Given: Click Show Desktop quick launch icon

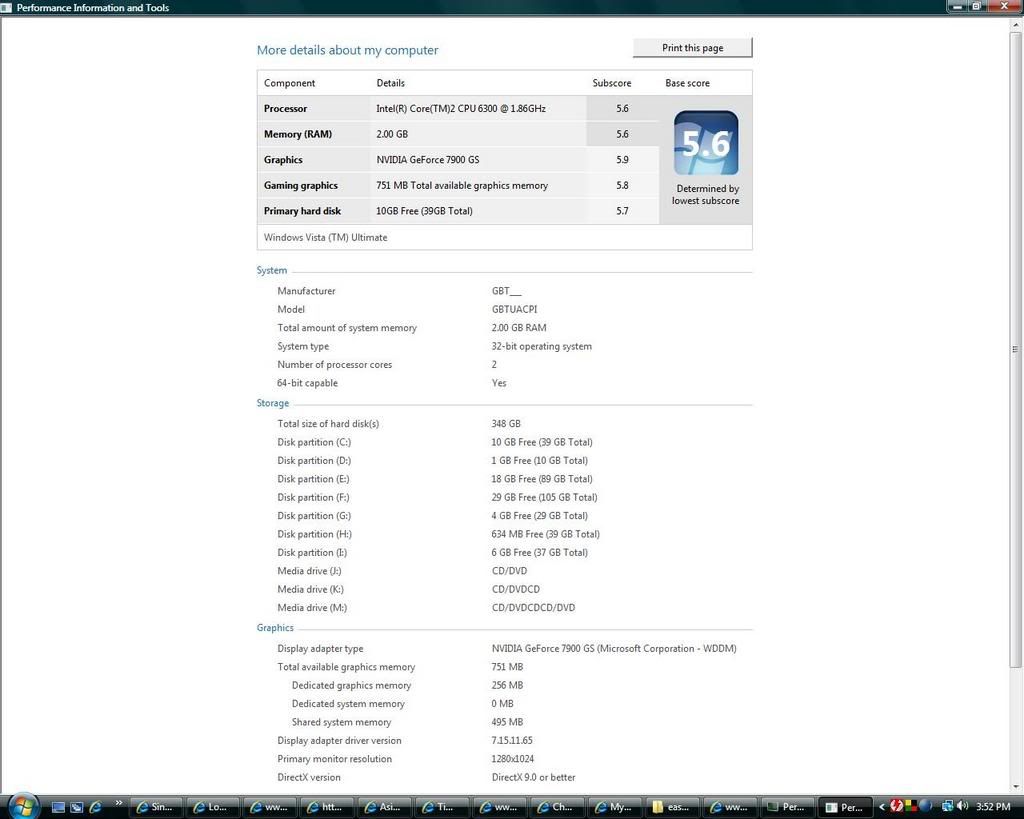Looking at the screenshot, I should point(58,807).
